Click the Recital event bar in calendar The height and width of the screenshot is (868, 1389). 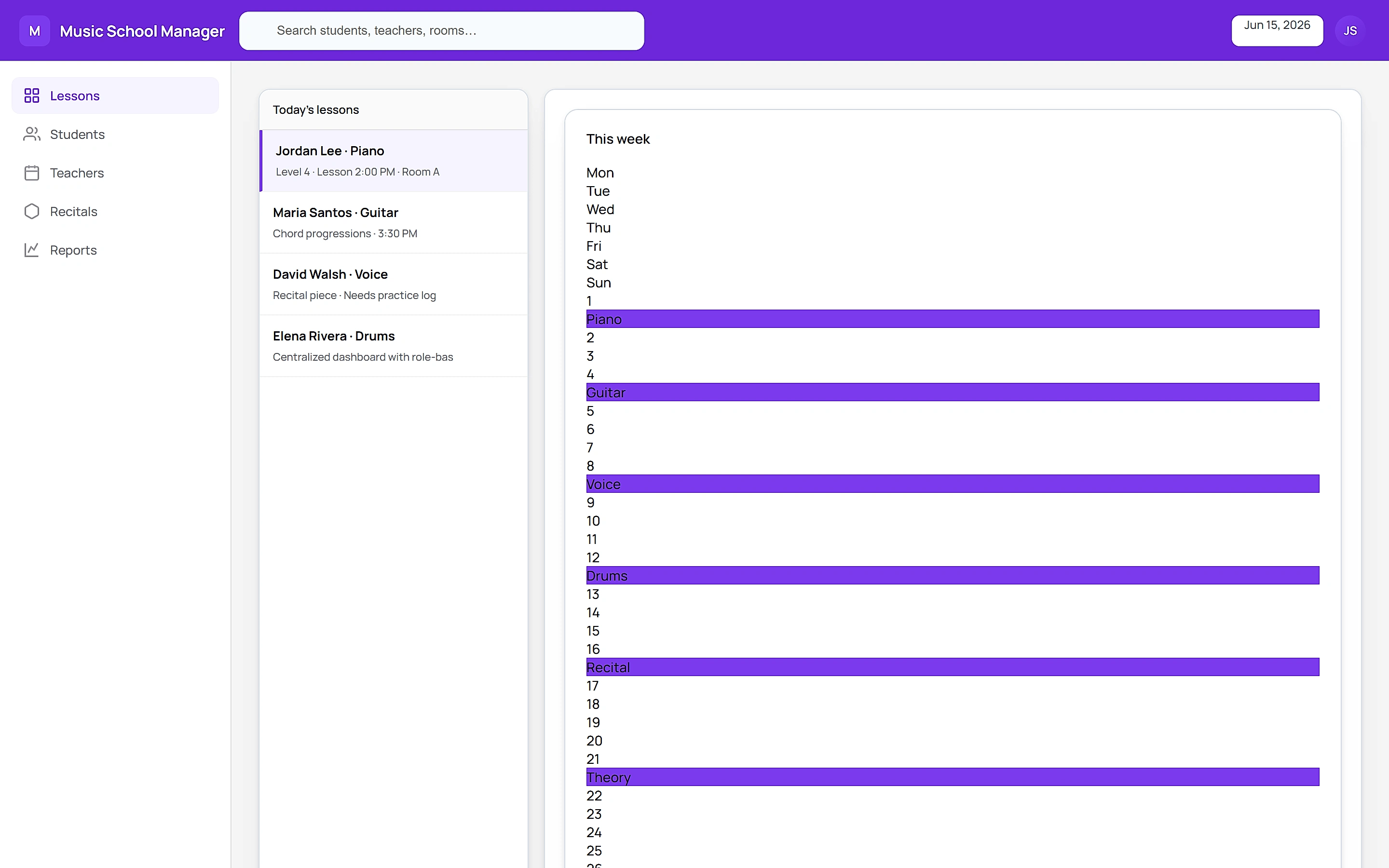click(x=953, y=667)
